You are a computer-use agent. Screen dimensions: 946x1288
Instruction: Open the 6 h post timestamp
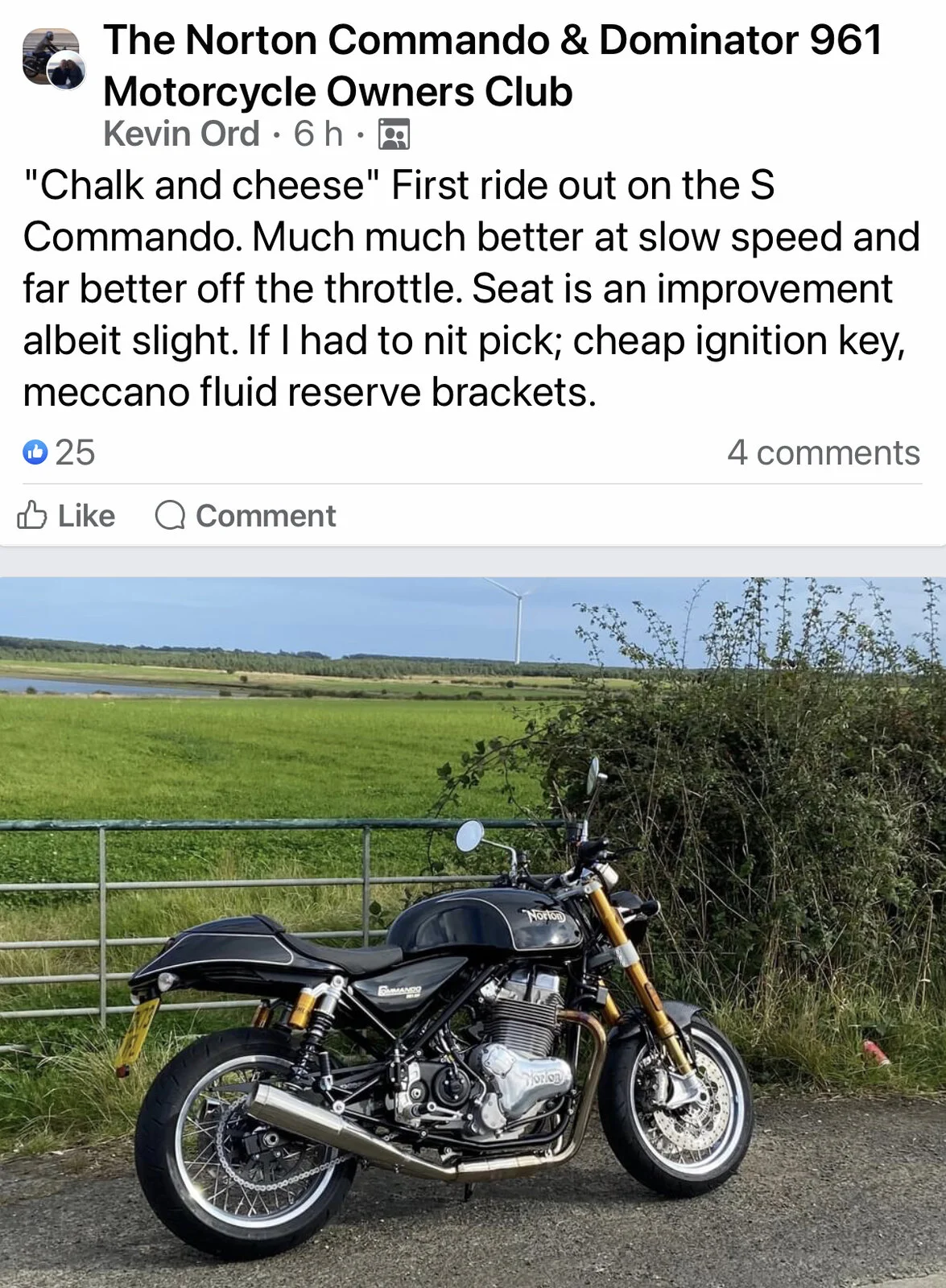point(318,134)
